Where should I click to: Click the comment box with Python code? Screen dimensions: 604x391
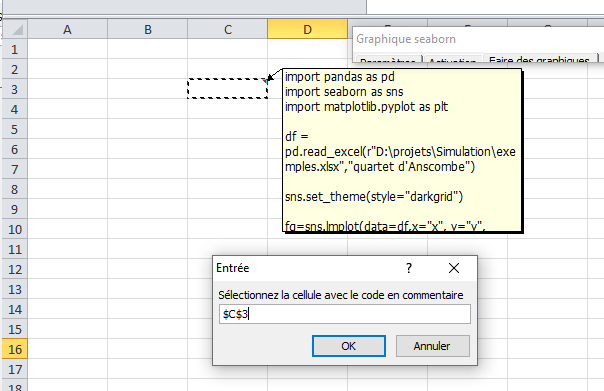[x=403, y=151]
